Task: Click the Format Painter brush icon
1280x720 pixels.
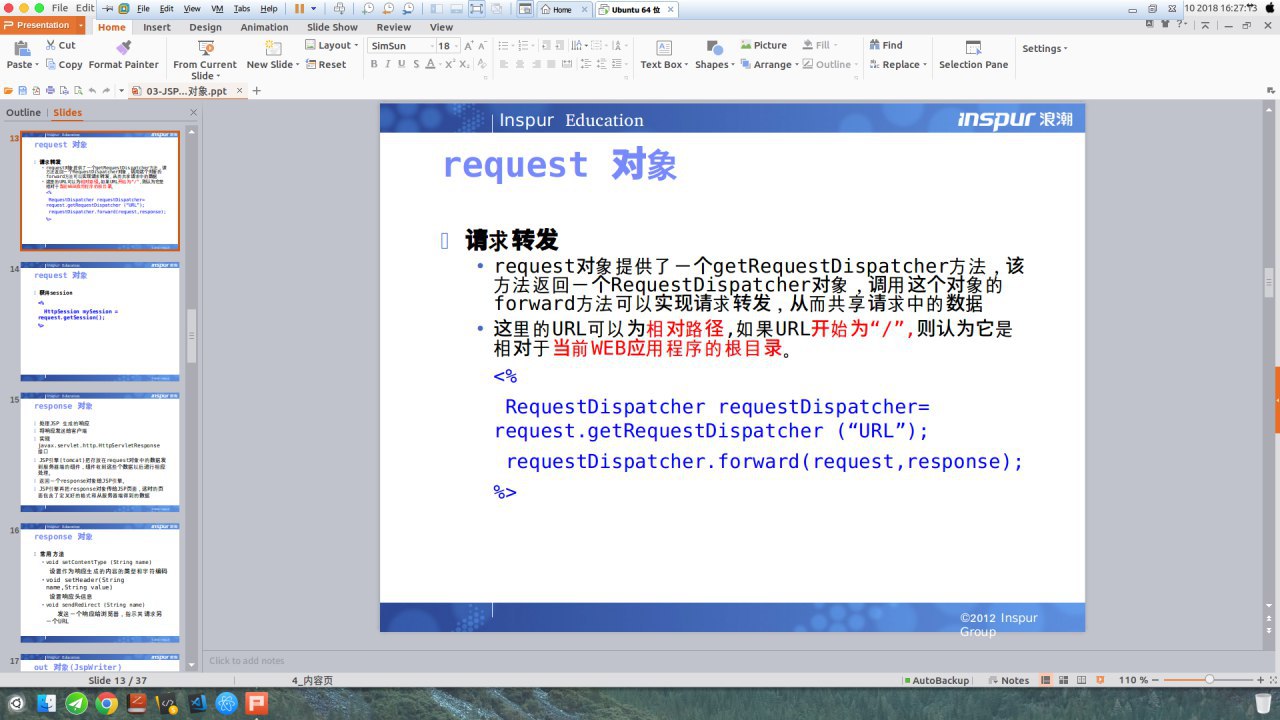Action: [x=124, y=48]
